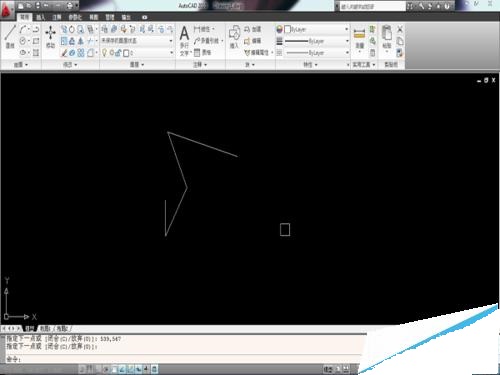
Task: Switch to the Manage (管理) ribbon tab
Action: 110,17
